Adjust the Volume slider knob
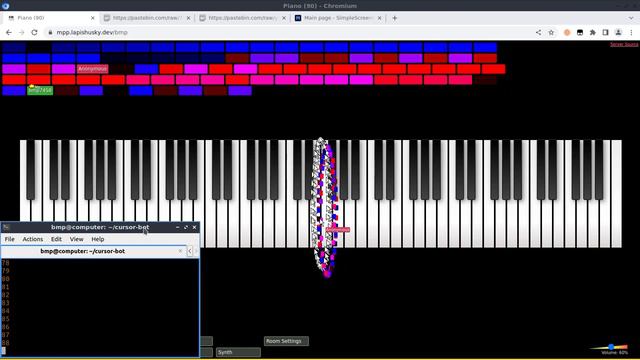The width and height of the screenshot is (640, 360). click(611, 347)
